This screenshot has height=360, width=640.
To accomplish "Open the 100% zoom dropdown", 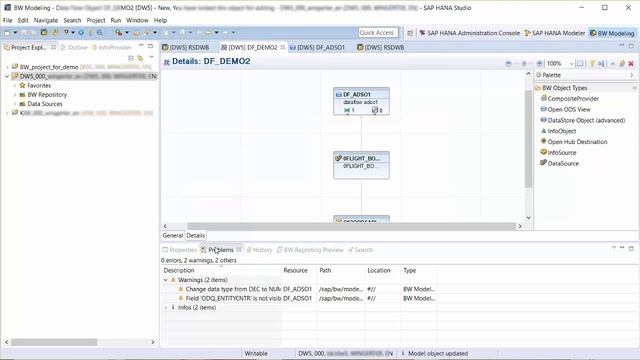I will coord(571,63).
